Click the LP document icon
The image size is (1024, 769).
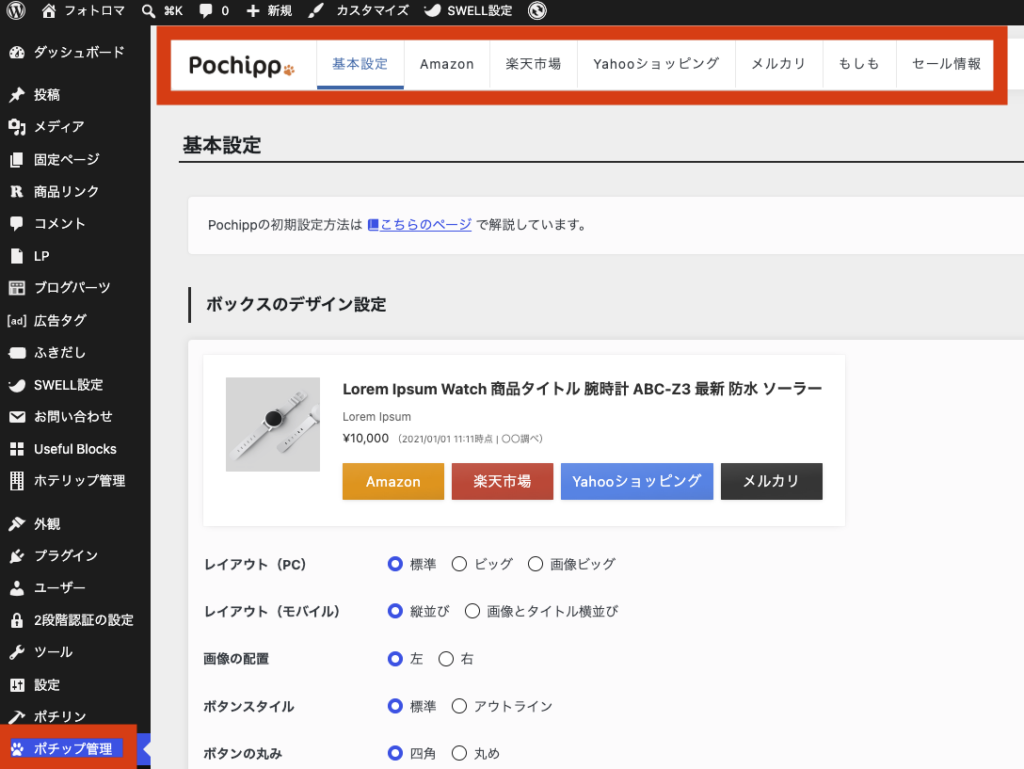tap(17, 256)
